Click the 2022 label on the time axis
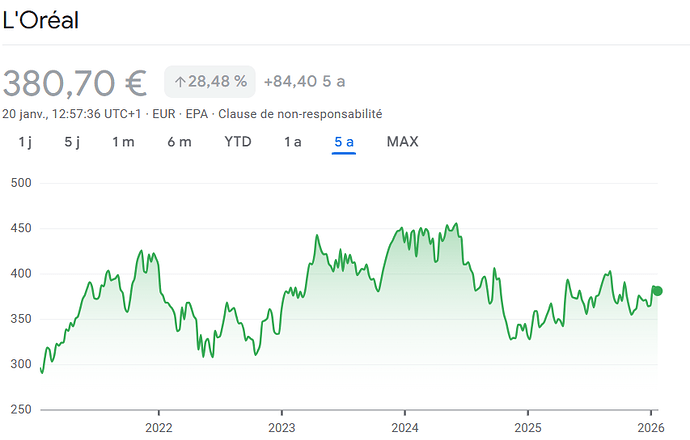 click(x=159, y=426)
